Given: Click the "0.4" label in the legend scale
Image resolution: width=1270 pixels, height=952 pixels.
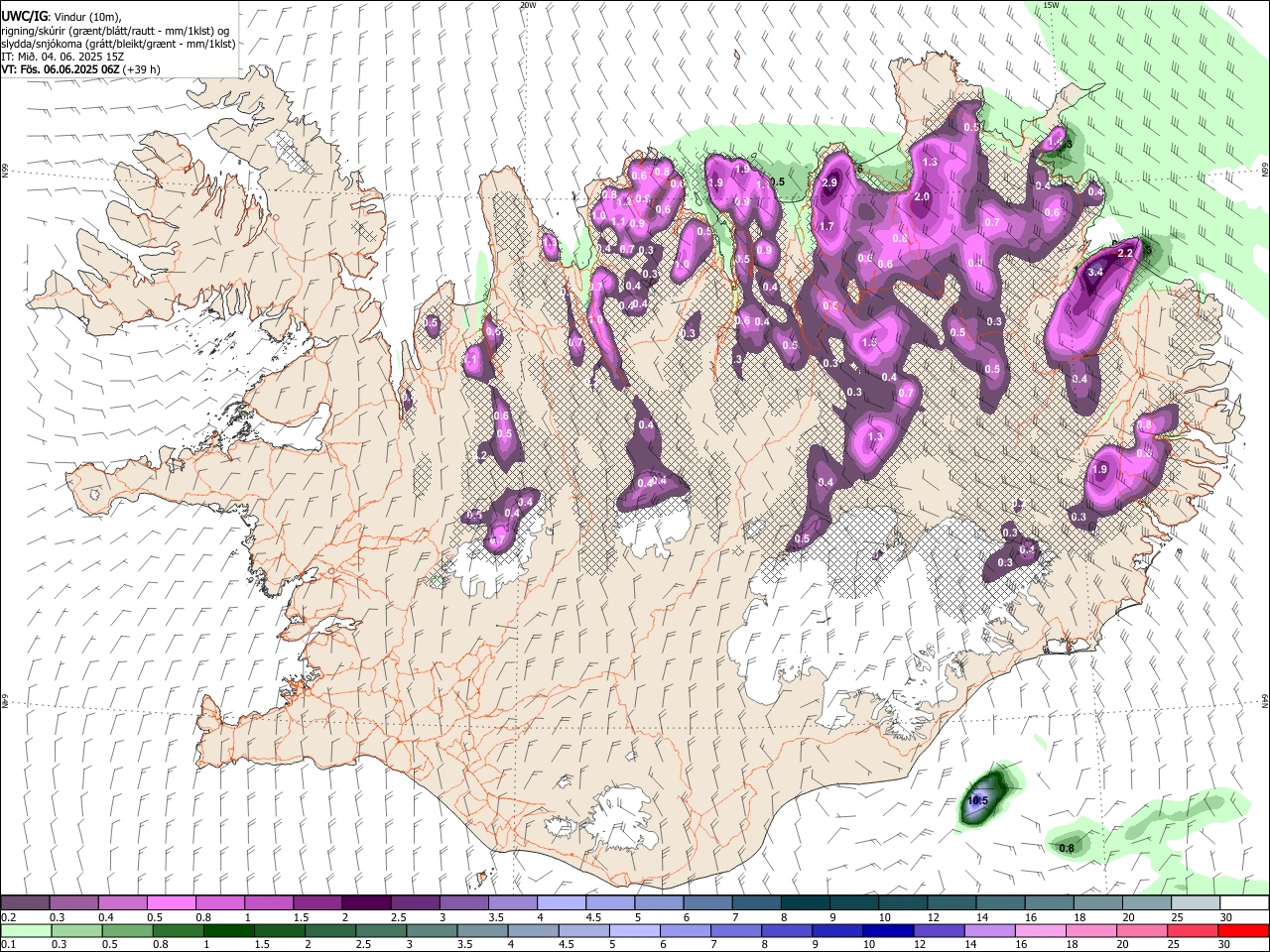Looking at the screenshot, I should (106, 917).
